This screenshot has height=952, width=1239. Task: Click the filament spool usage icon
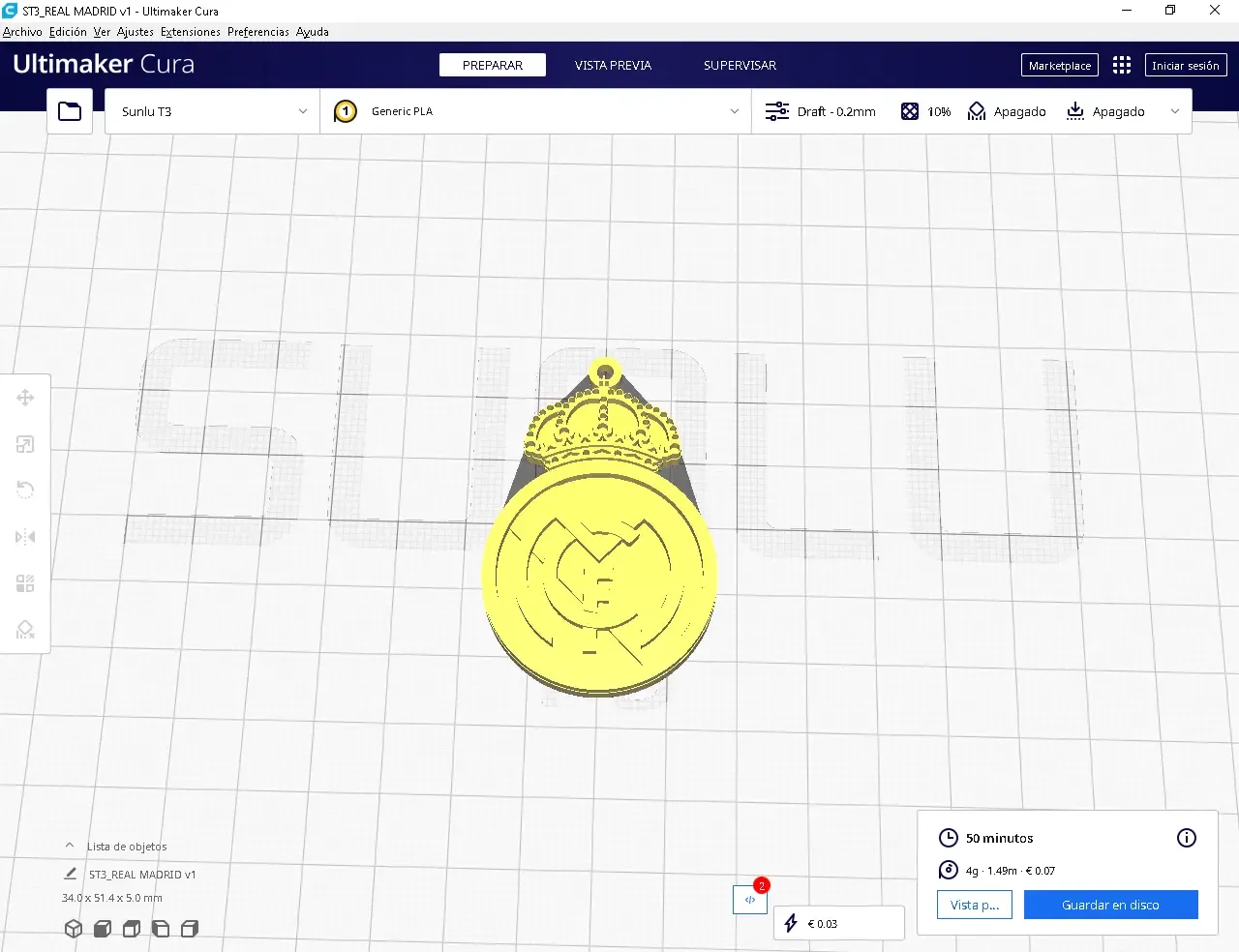tap(949, 870)
